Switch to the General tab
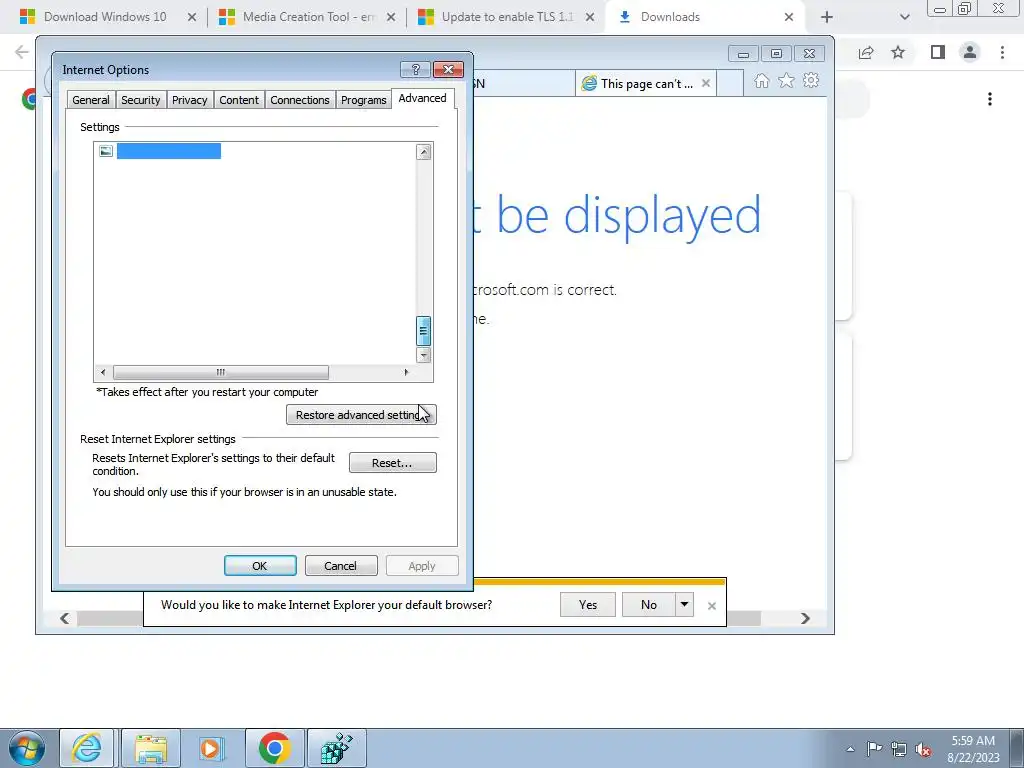The image size is (1024, 768). pos(91,100)
